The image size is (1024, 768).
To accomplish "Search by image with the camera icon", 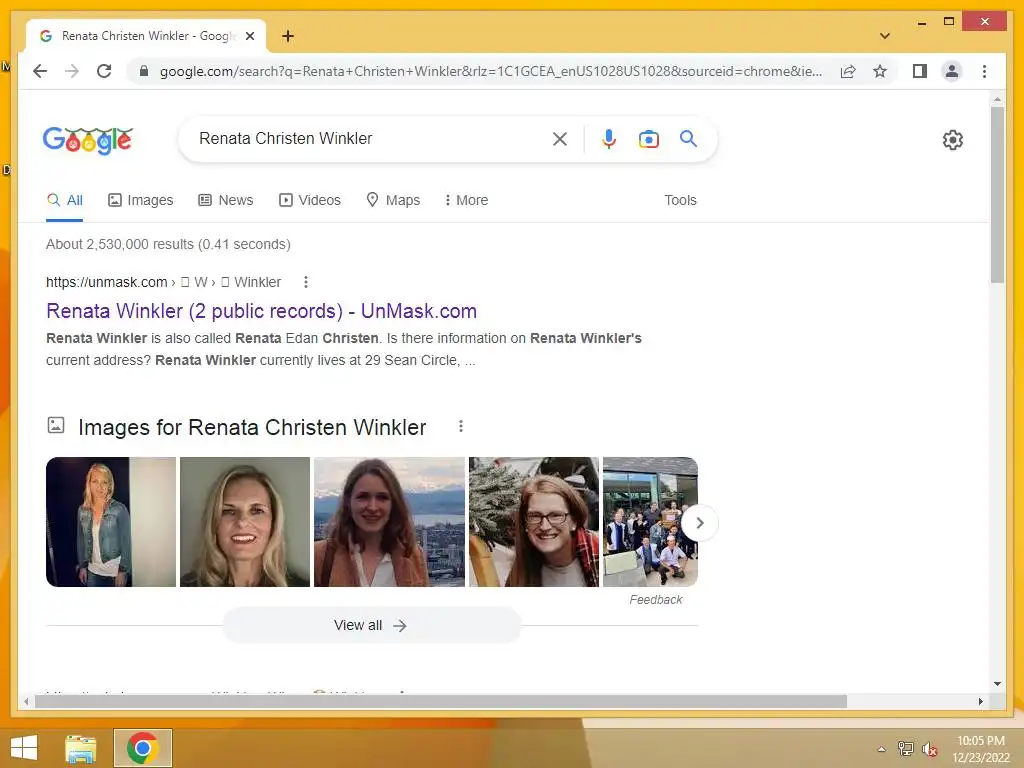I will pos(648,138).
